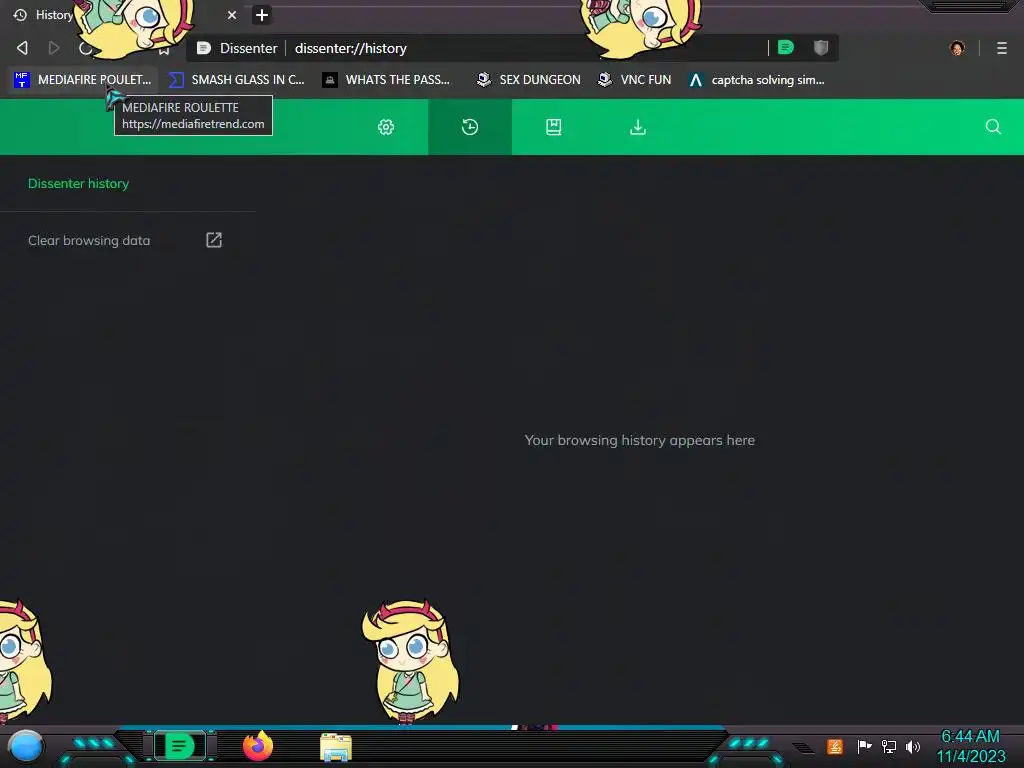Open Action Center flag tray icon

coord(864,746)
